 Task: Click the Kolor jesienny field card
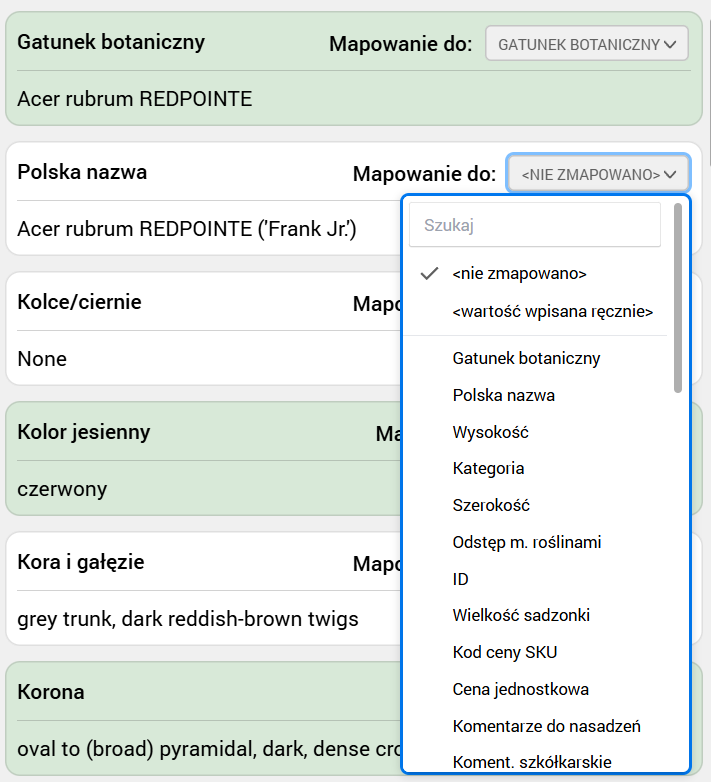200,461
